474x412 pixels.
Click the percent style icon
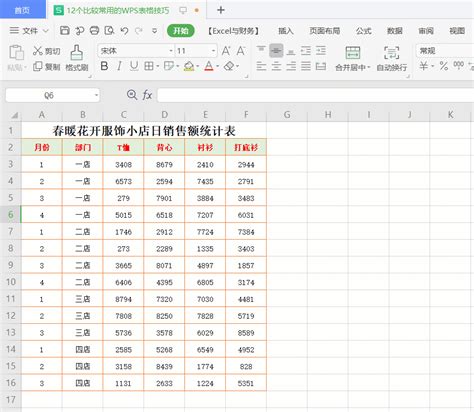click(444, 66)
